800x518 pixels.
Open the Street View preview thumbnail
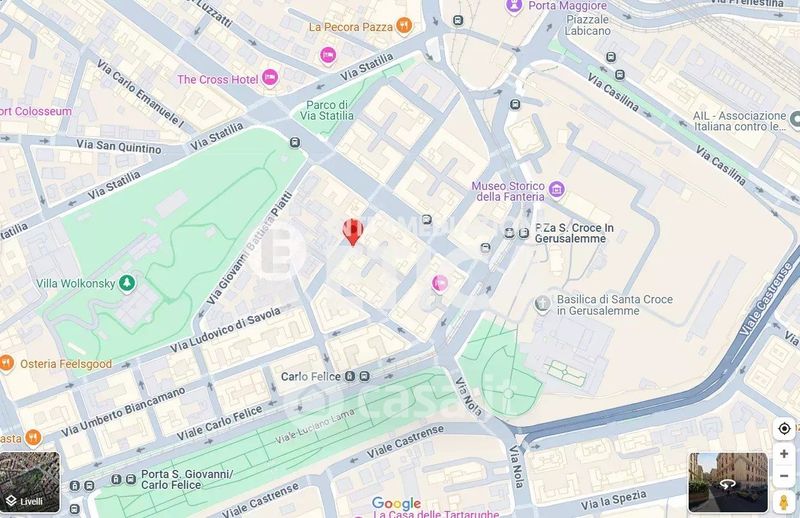point(728,482)
